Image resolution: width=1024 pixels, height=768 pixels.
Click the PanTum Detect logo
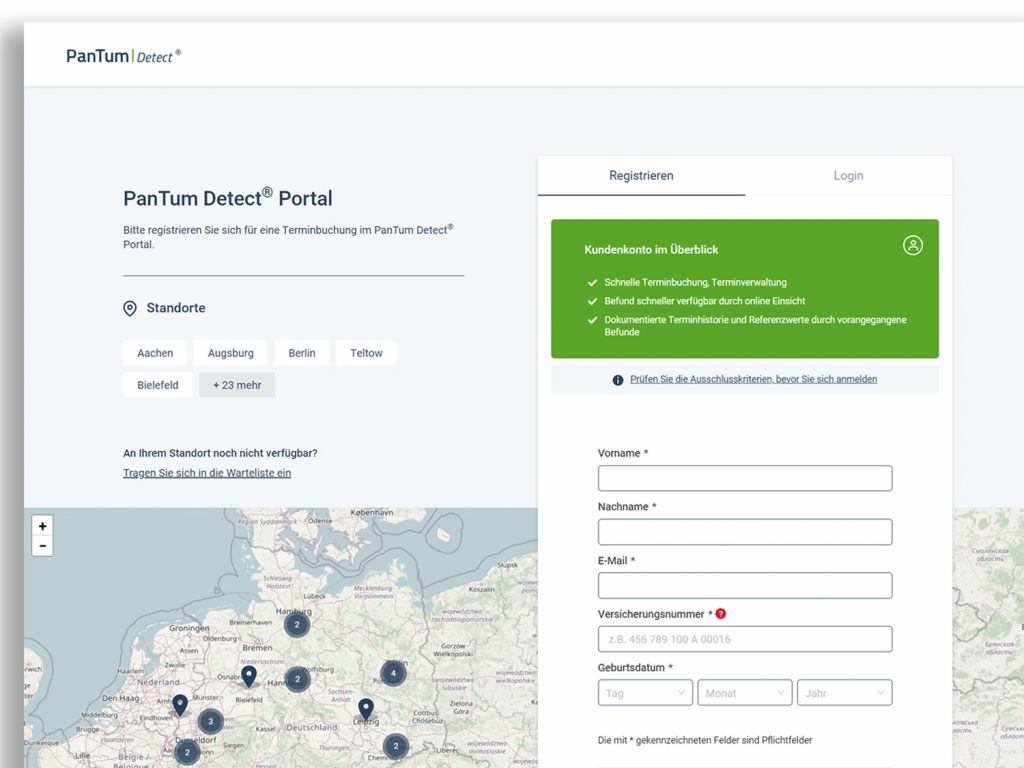point(123,56)
